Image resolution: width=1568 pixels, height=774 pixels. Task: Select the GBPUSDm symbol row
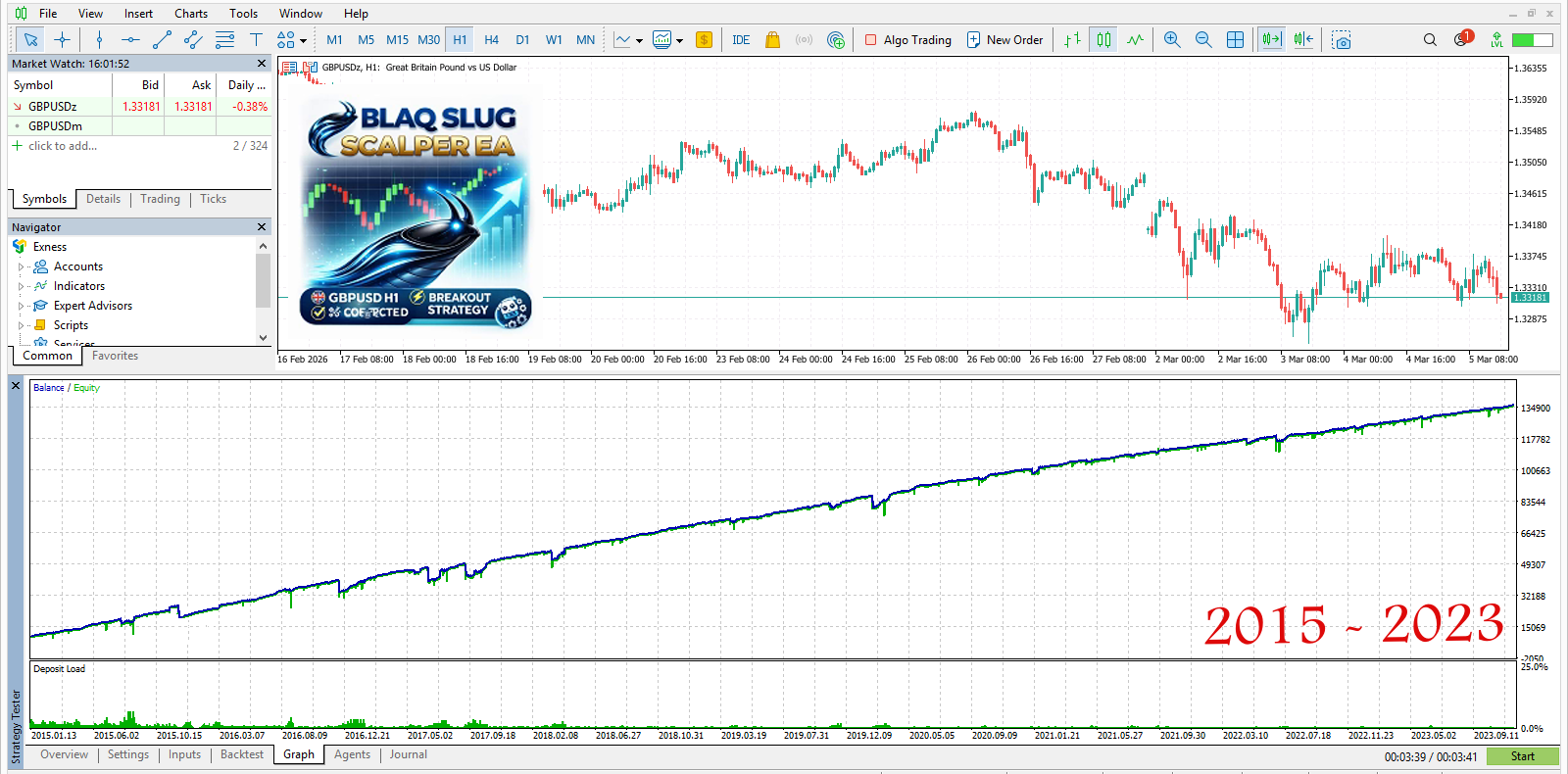point(139,126)
